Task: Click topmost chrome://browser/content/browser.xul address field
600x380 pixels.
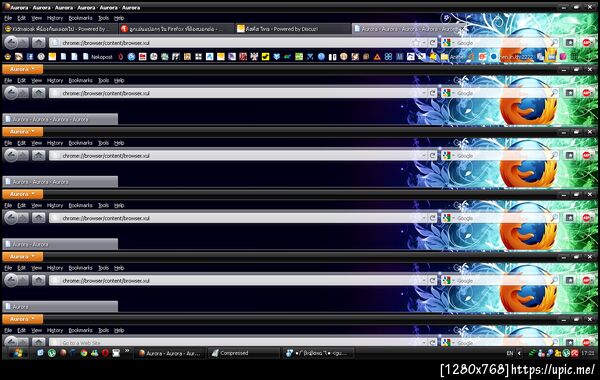Action: (x=238, y=43)
